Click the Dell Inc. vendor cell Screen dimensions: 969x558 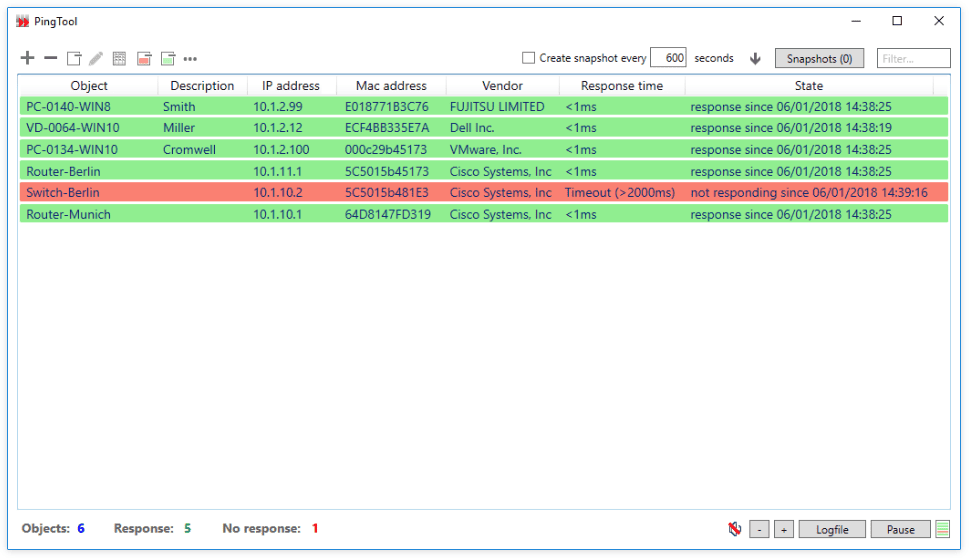[x=472, y=128]
